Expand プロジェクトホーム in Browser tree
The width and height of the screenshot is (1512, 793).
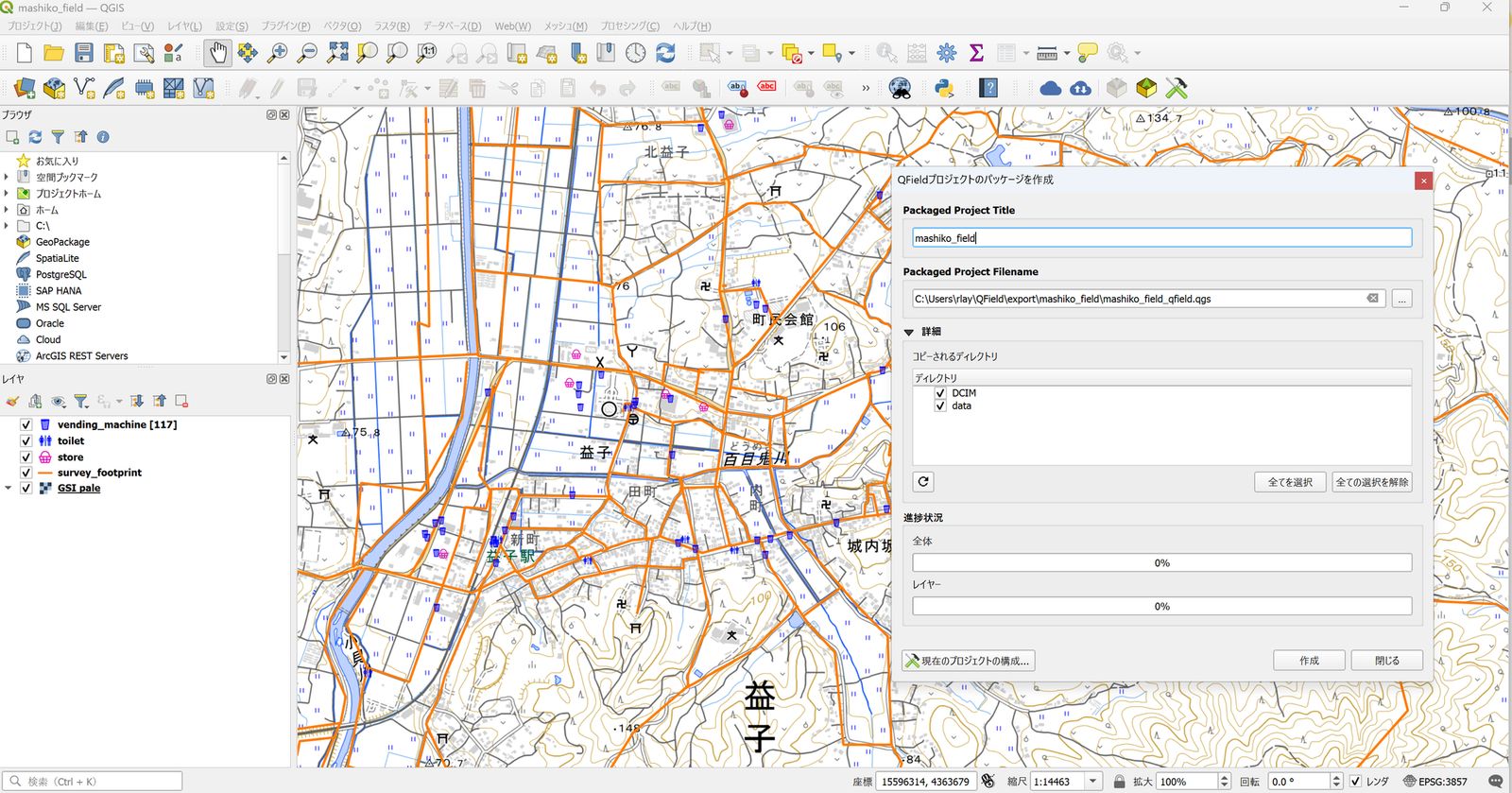7,194
